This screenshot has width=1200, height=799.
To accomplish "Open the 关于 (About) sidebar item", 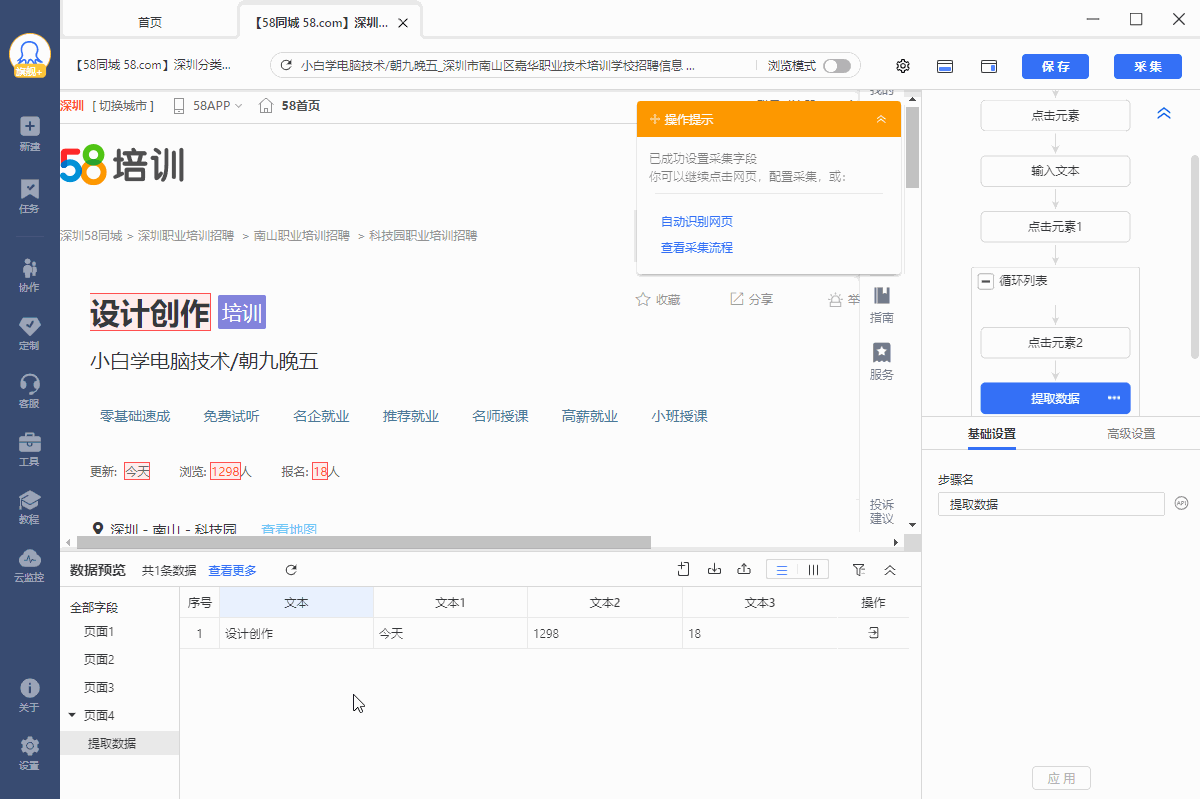I will (x=29, y=695).
